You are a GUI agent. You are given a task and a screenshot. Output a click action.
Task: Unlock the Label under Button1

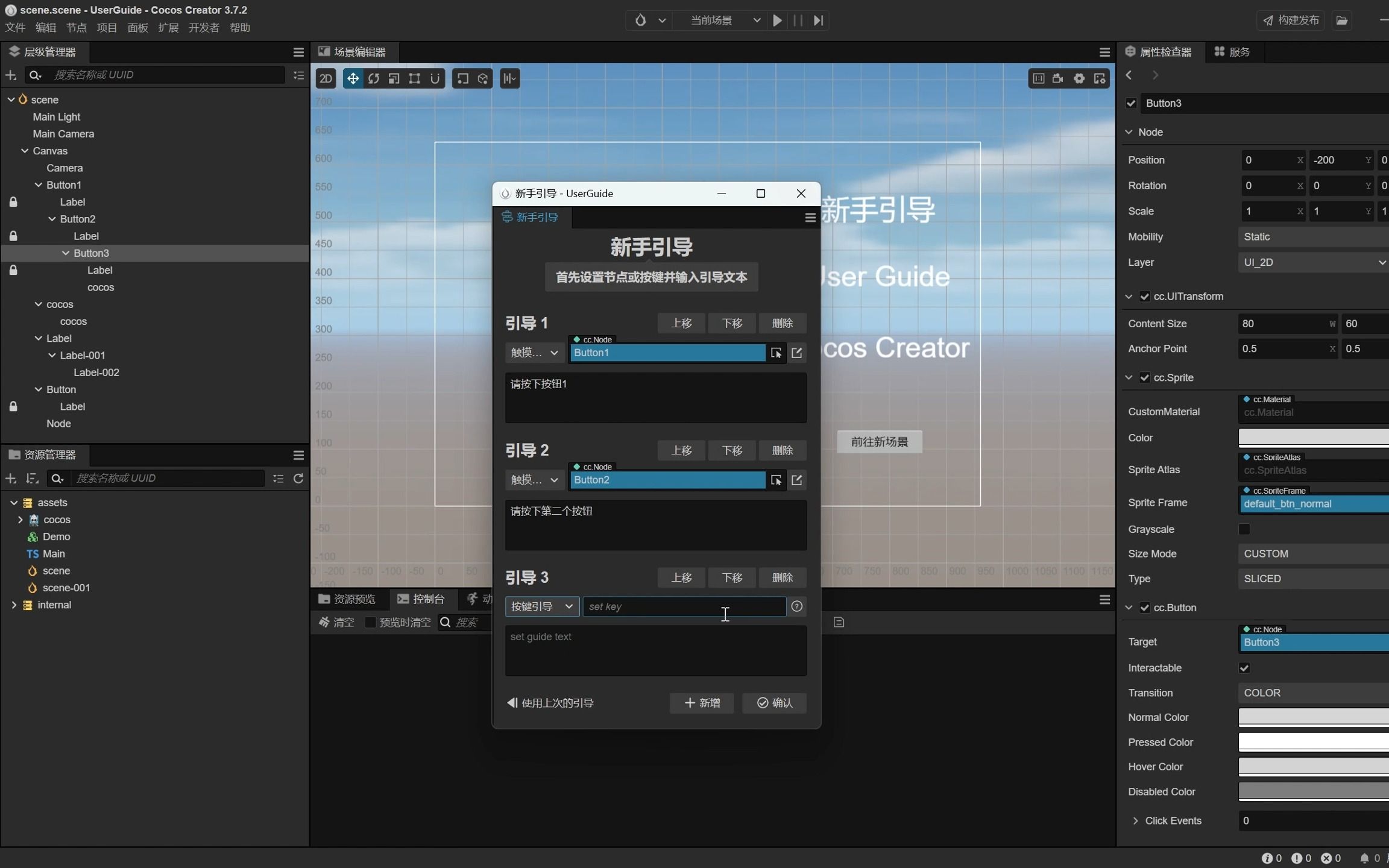click(x=13, y=202)
